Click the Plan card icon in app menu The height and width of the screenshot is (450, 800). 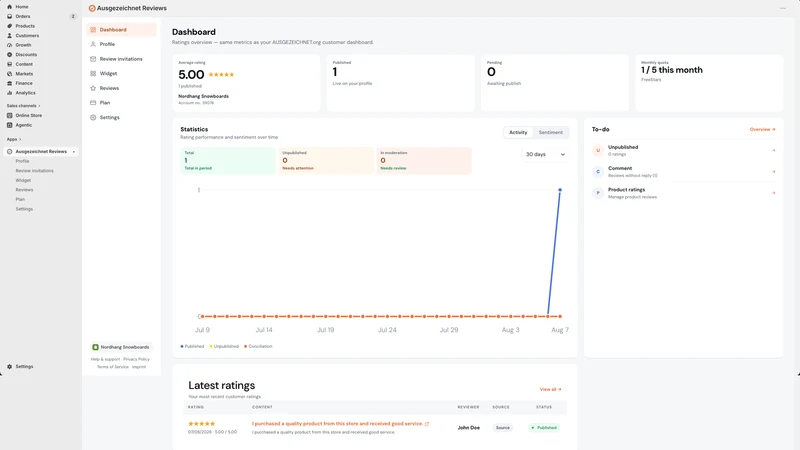[x=93, y=103]
